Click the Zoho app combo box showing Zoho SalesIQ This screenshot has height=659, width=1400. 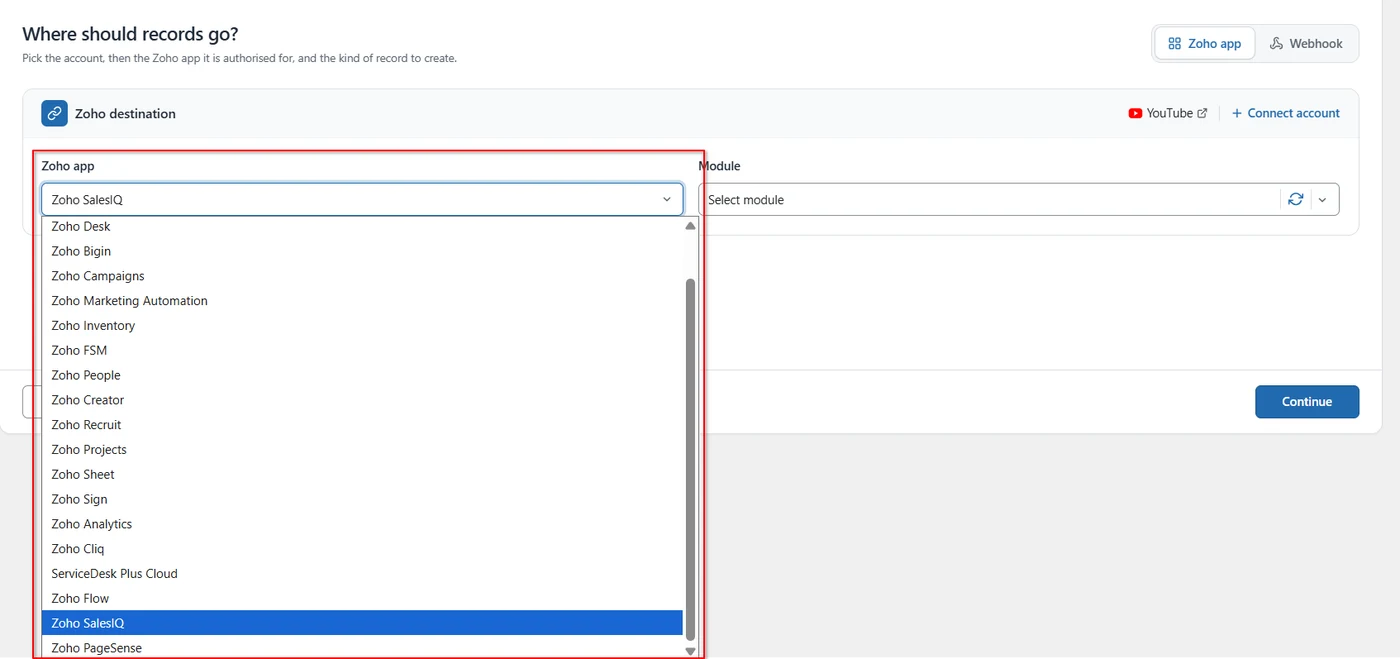362,199
